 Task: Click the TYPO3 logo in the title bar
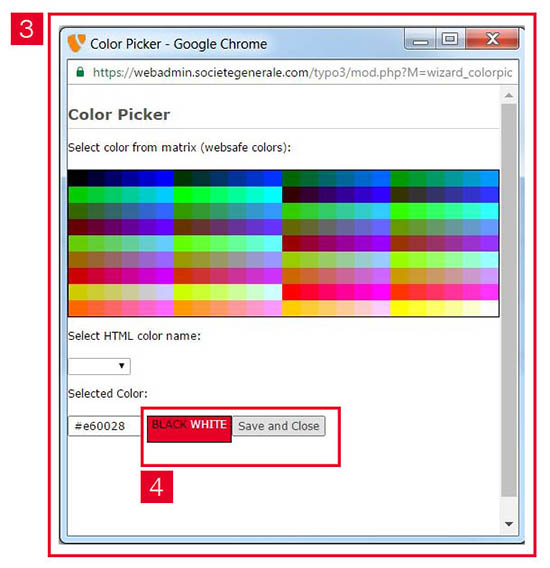coord(76,43)
